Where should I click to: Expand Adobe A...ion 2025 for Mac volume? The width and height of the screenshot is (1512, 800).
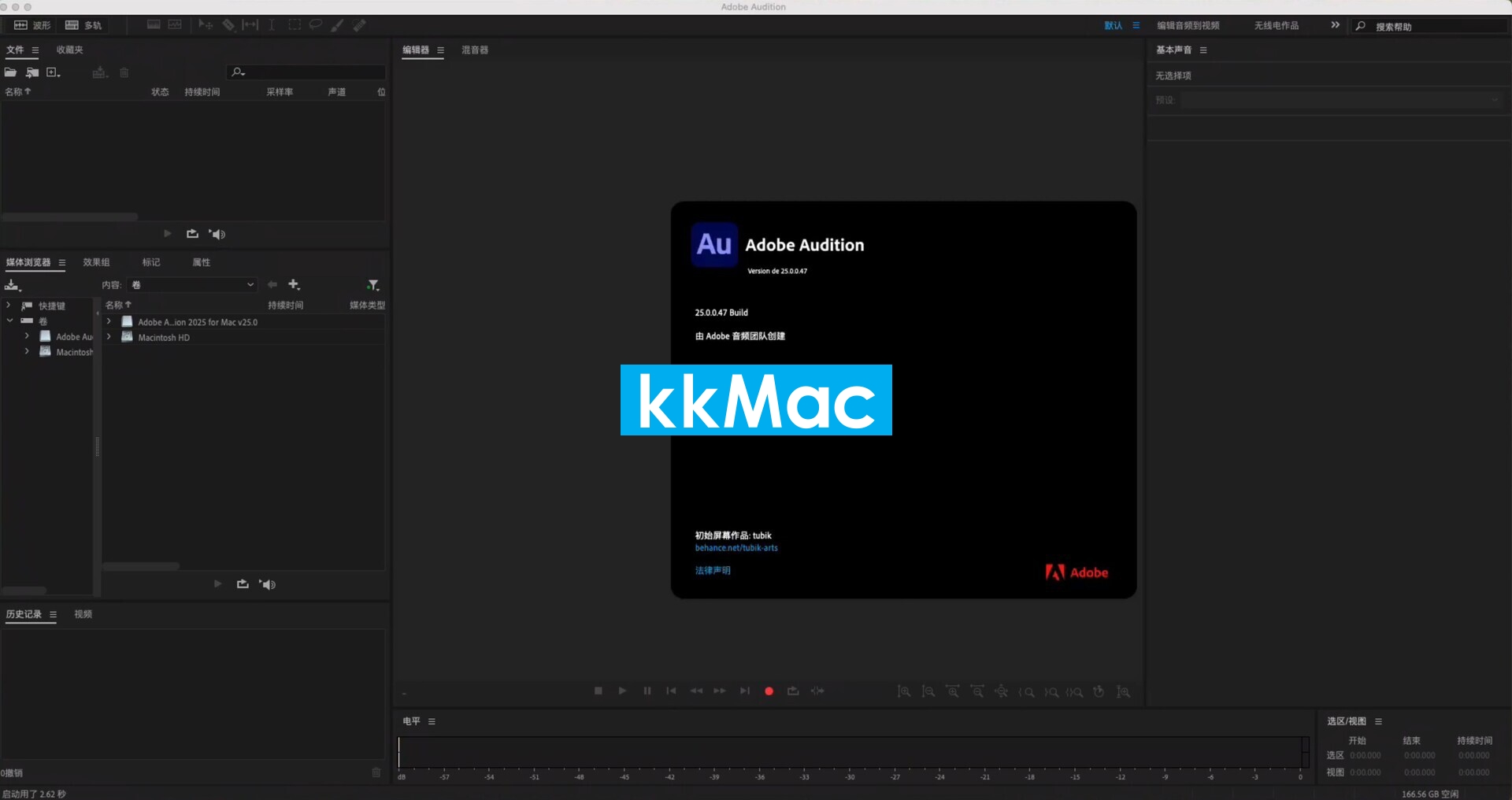point(109,321)
